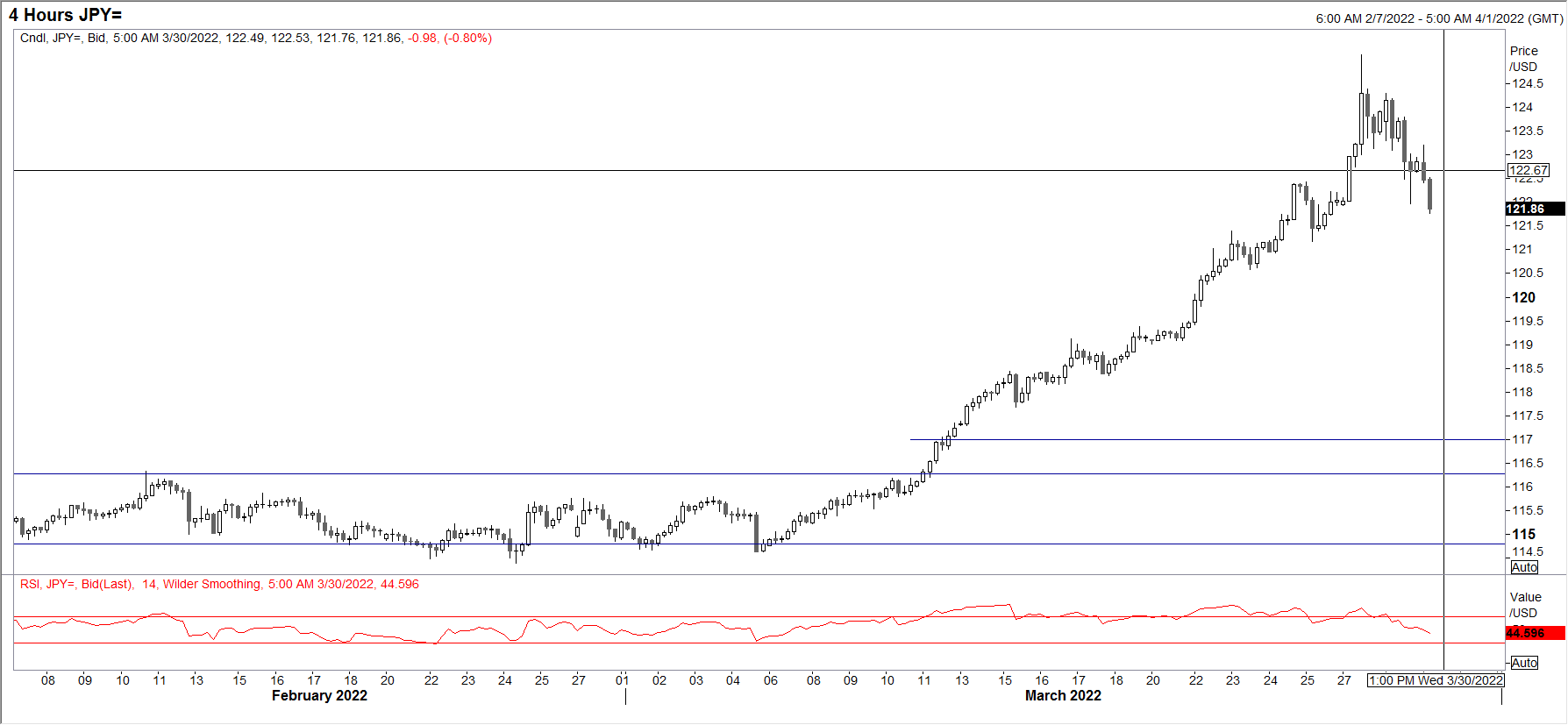Click the '04' date label on time axis
1568x725 pixels.
pyautogui.click(x=733, y=680)
